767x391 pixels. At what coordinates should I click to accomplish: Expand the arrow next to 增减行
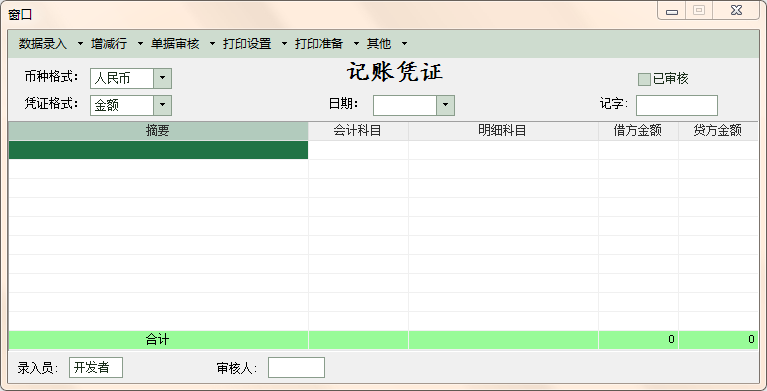click(140, 44)
